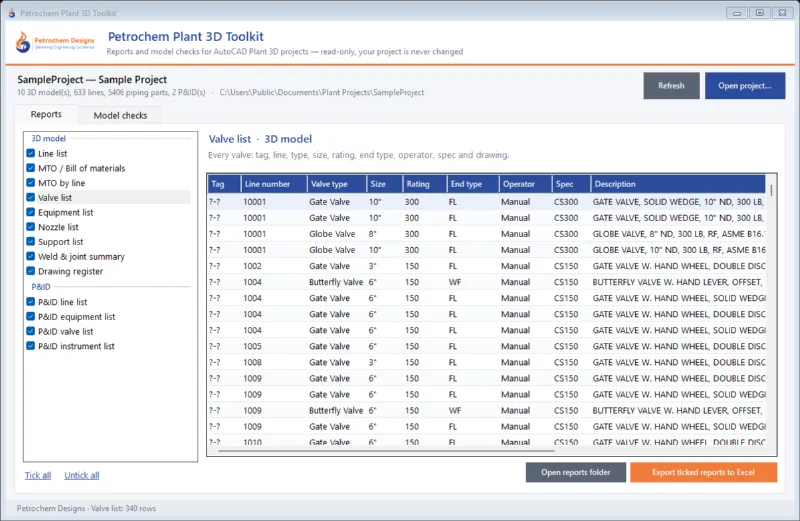Export ticked reports to Excel
Image resolution: width=800 pixels, height=521 pixels.
(x=704, y=473)
